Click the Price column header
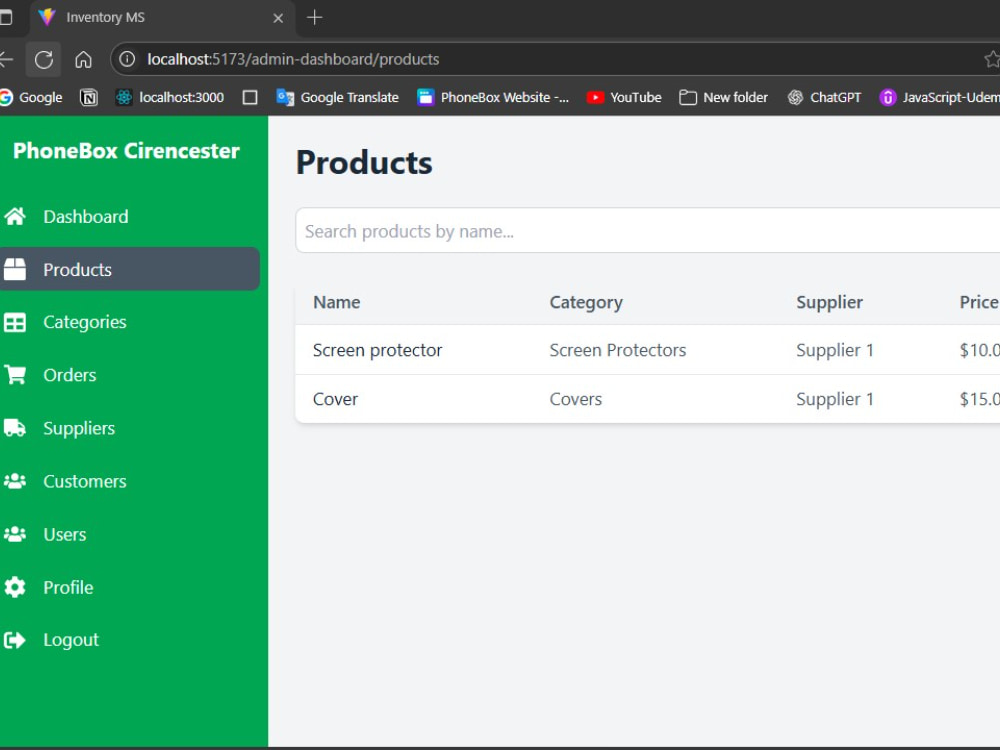Image resolution: width=1000 pixels, height=750 pixels. [979, 302]
